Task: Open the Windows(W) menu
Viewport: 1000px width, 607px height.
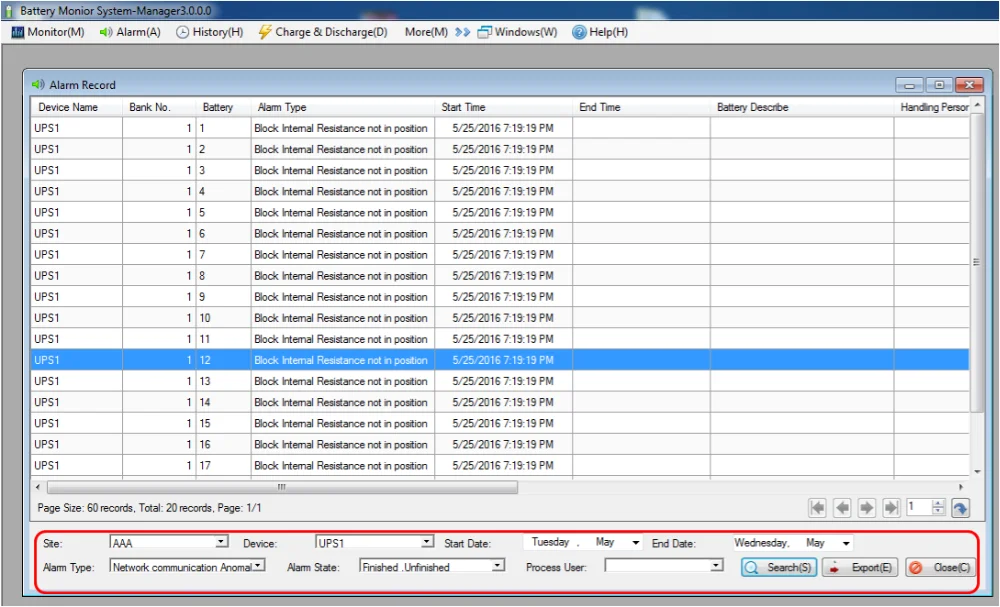Action: click(518, 32)
